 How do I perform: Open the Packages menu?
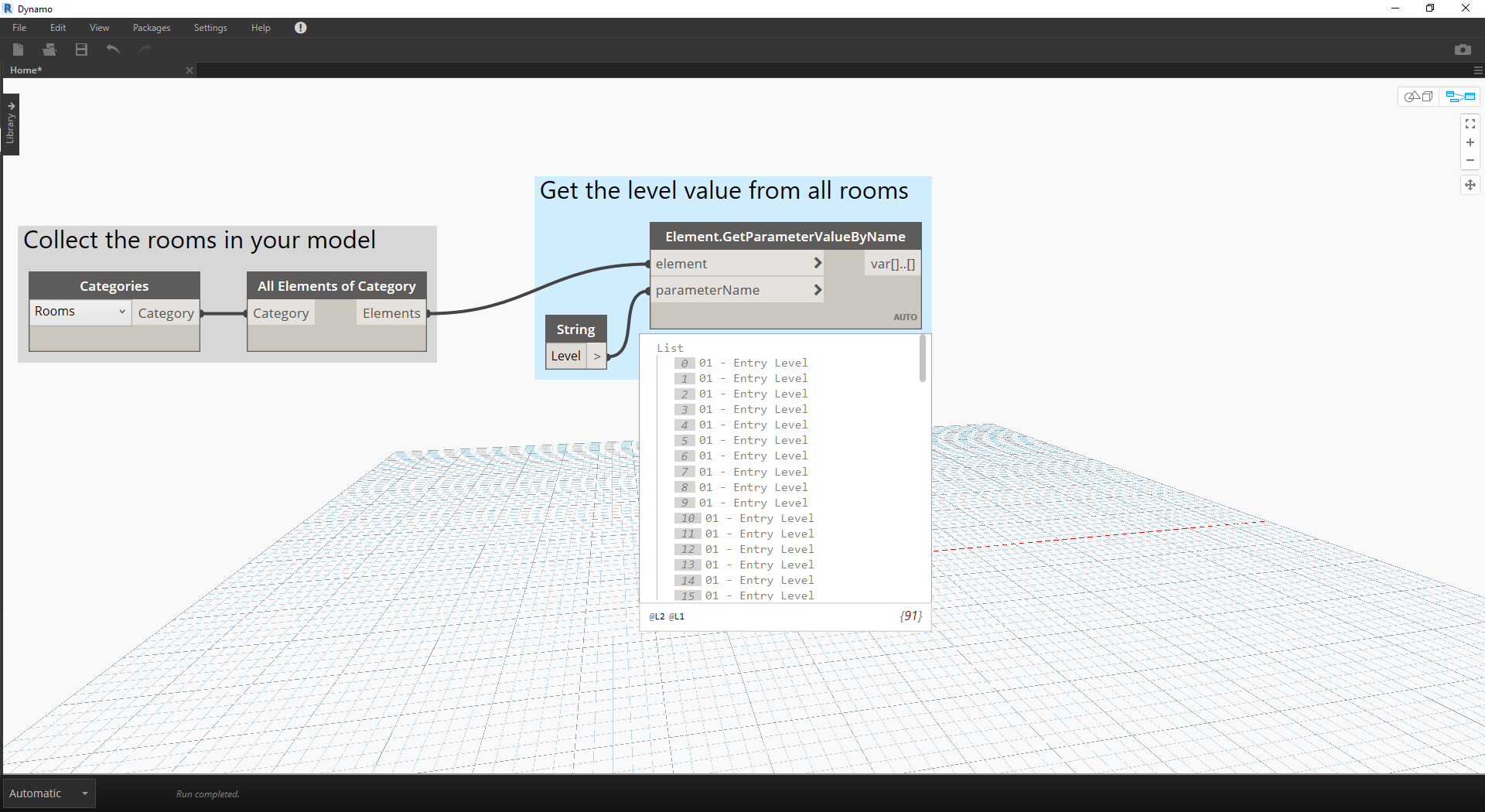click(x=152, y=28)
